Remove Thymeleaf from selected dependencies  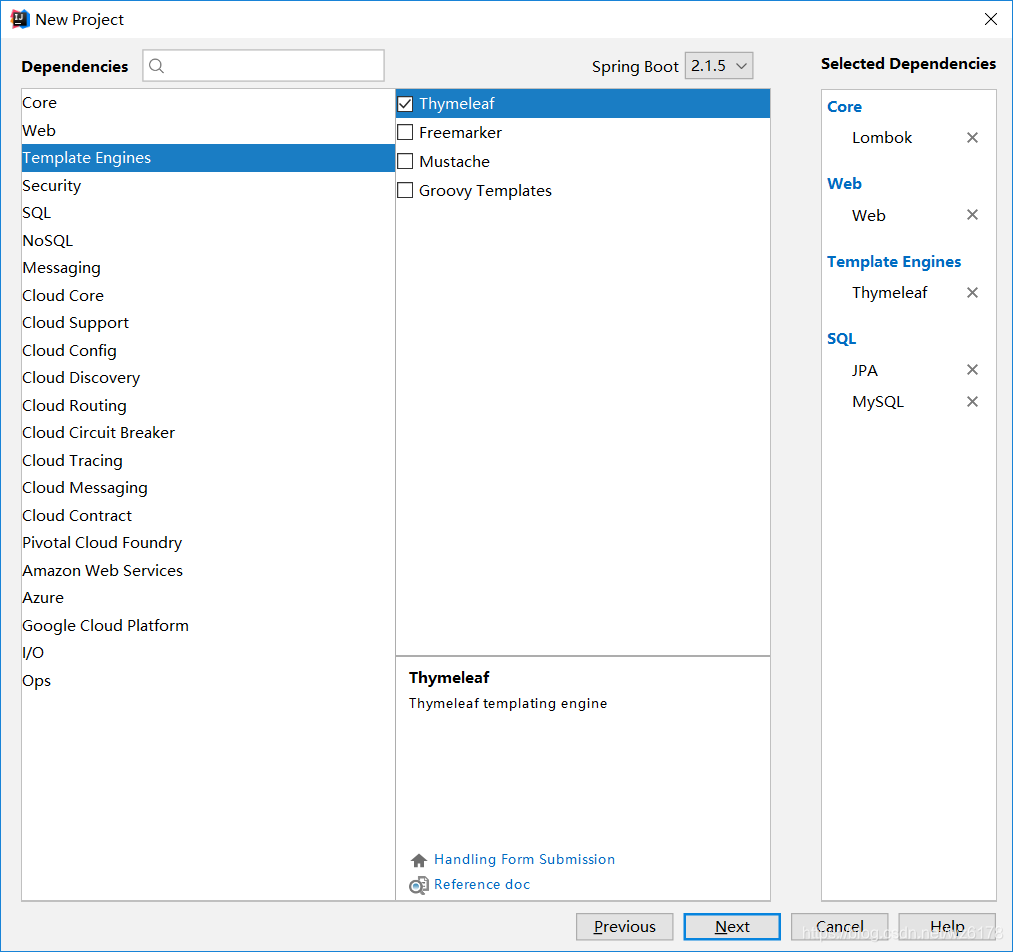click(x=972, y=293)
